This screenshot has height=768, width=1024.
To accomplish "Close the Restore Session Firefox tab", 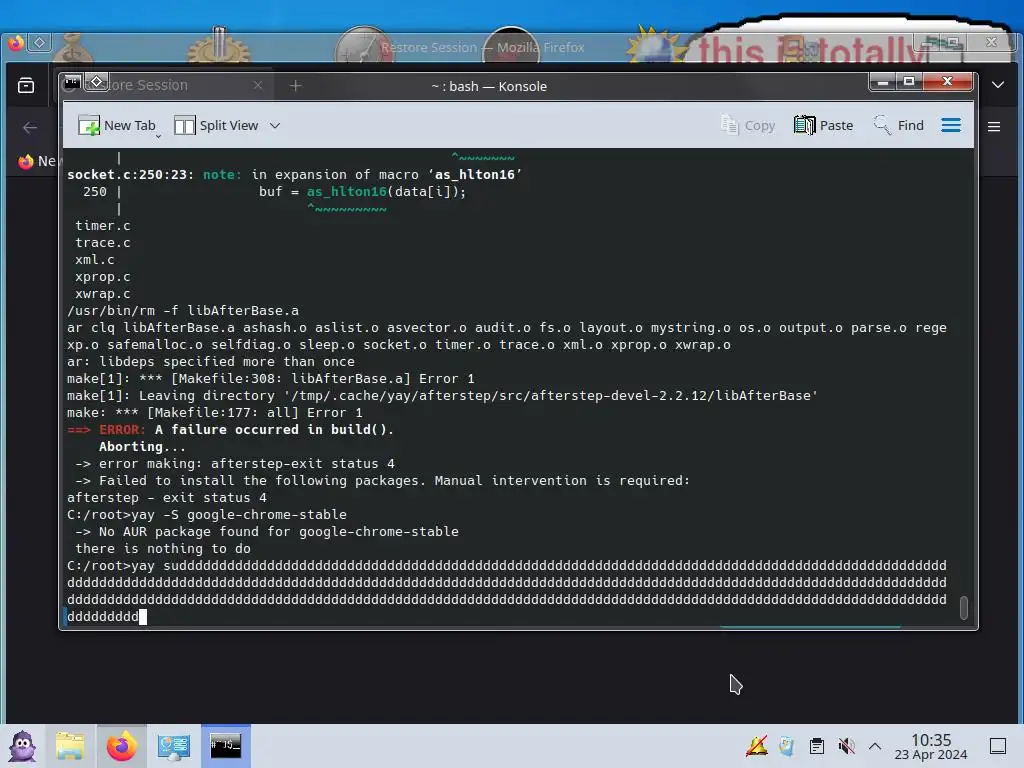I will point(258,86).
